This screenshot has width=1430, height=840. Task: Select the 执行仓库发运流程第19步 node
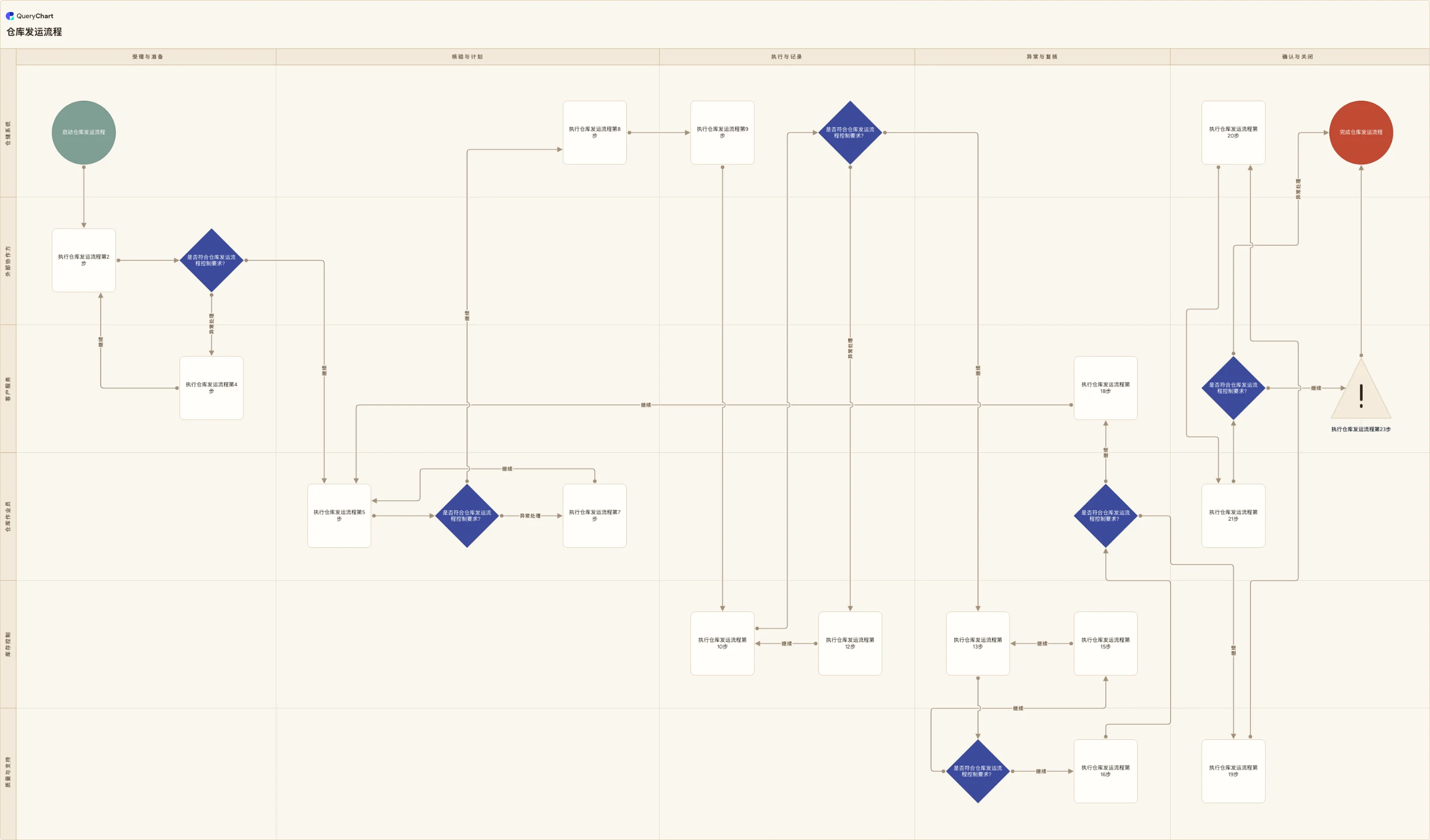[1233, 771]
